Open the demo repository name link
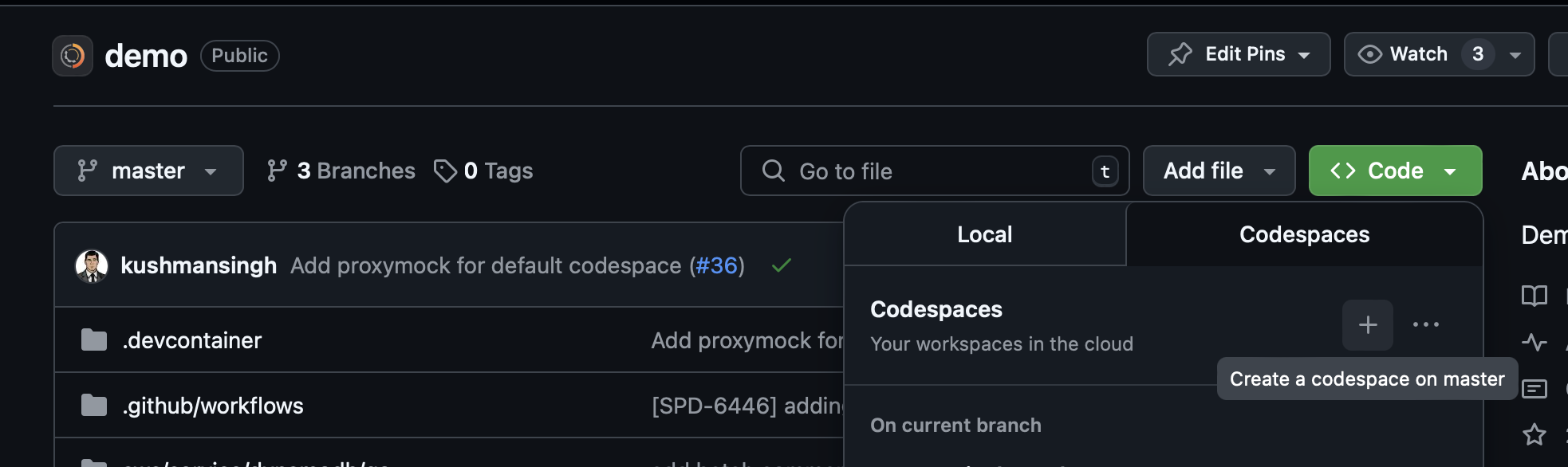1568x467 pixels. pyautogui.click(x=146, y=56)
